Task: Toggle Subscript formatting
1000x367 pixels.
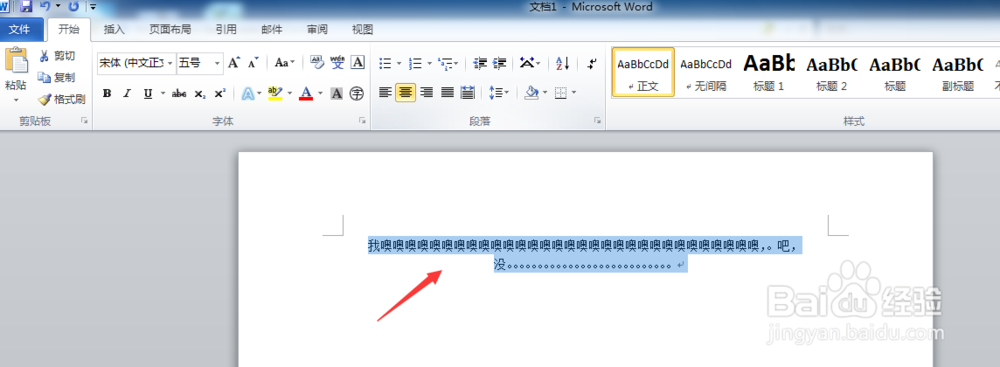Action: [200, 94]
